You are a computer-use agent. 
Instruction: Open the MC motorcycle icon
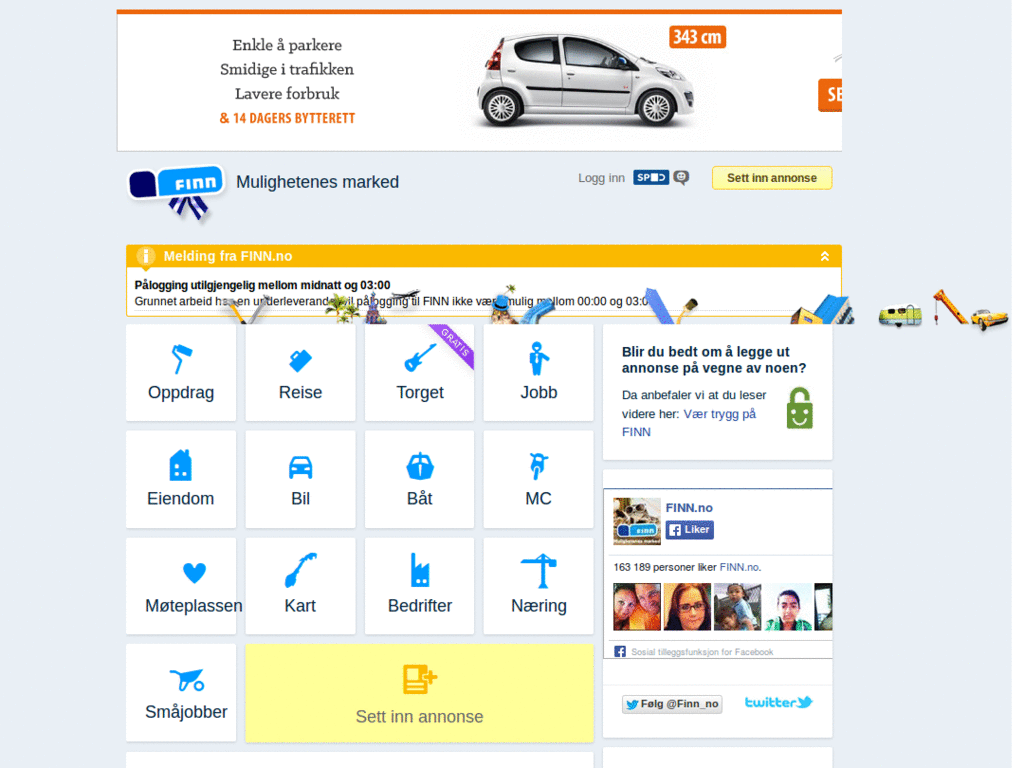[x=538, y=465]
